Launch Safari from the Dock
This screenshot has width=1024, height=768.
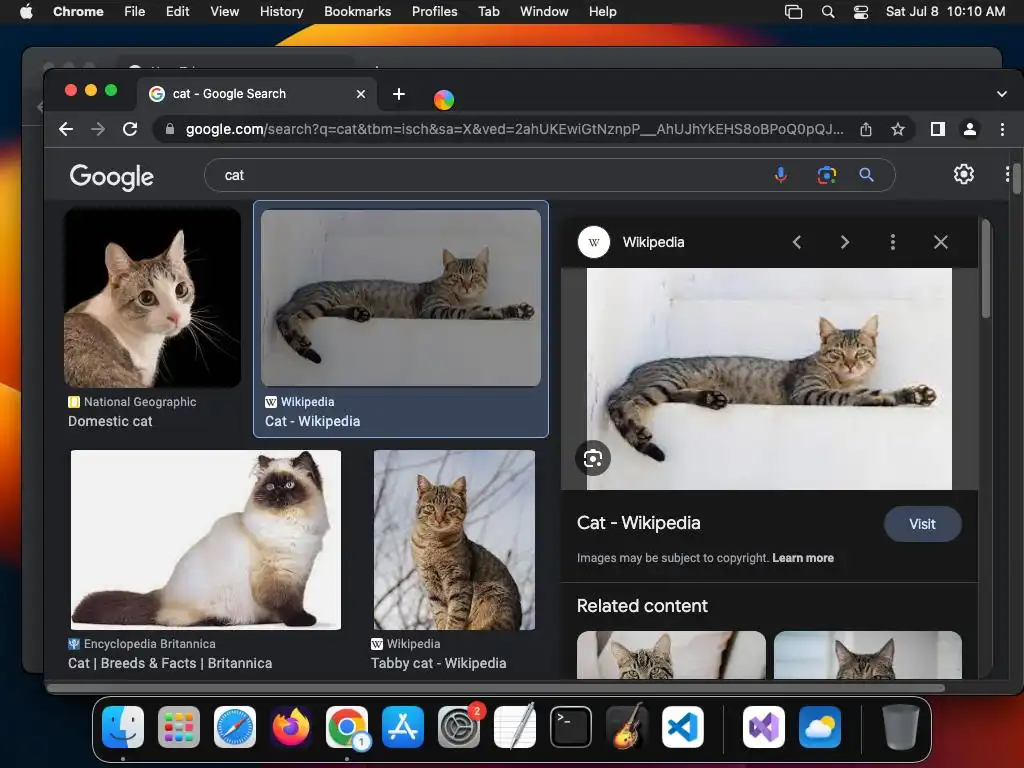(x=234, y=727)
